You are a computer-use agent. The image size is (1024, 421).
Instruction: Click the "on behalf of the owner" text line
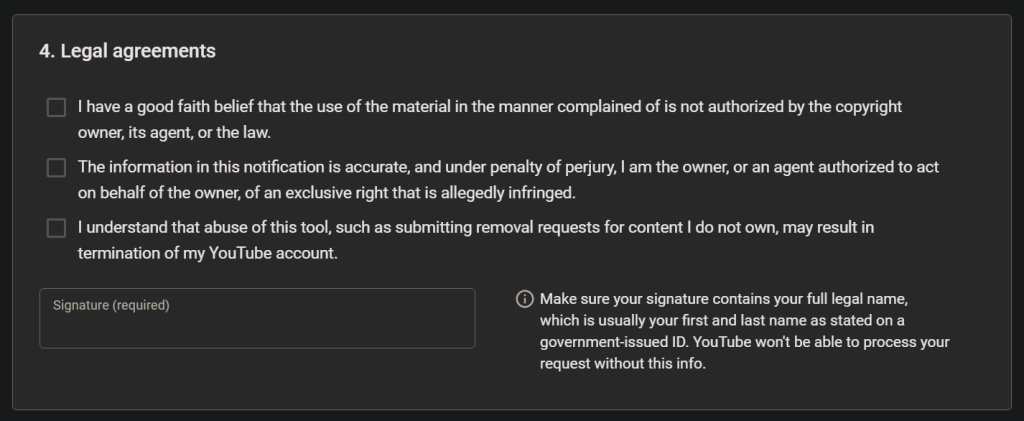pos(326,192)
